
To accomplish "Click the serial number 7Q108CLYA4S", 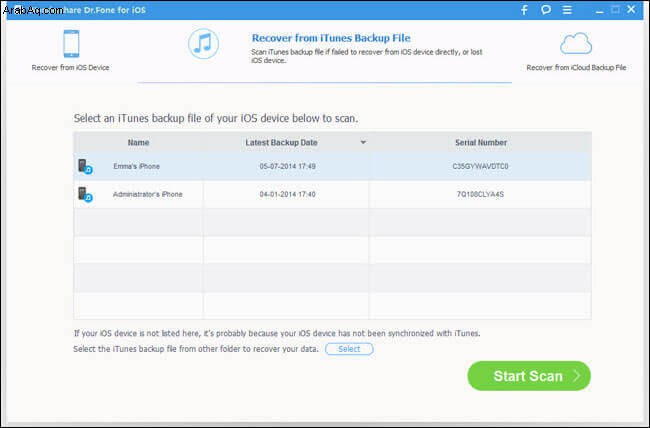I will click(x=480, y=194).
